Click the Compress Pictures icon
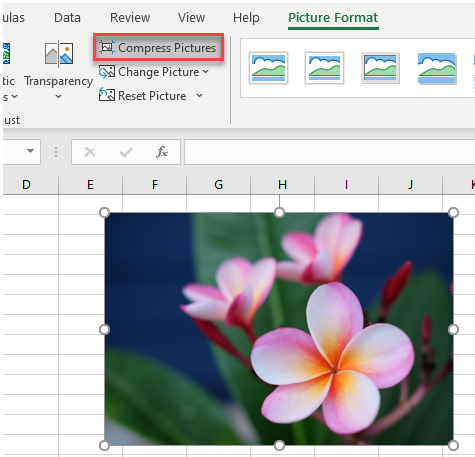Screen dimensions: 475x457 click(107, 47)
